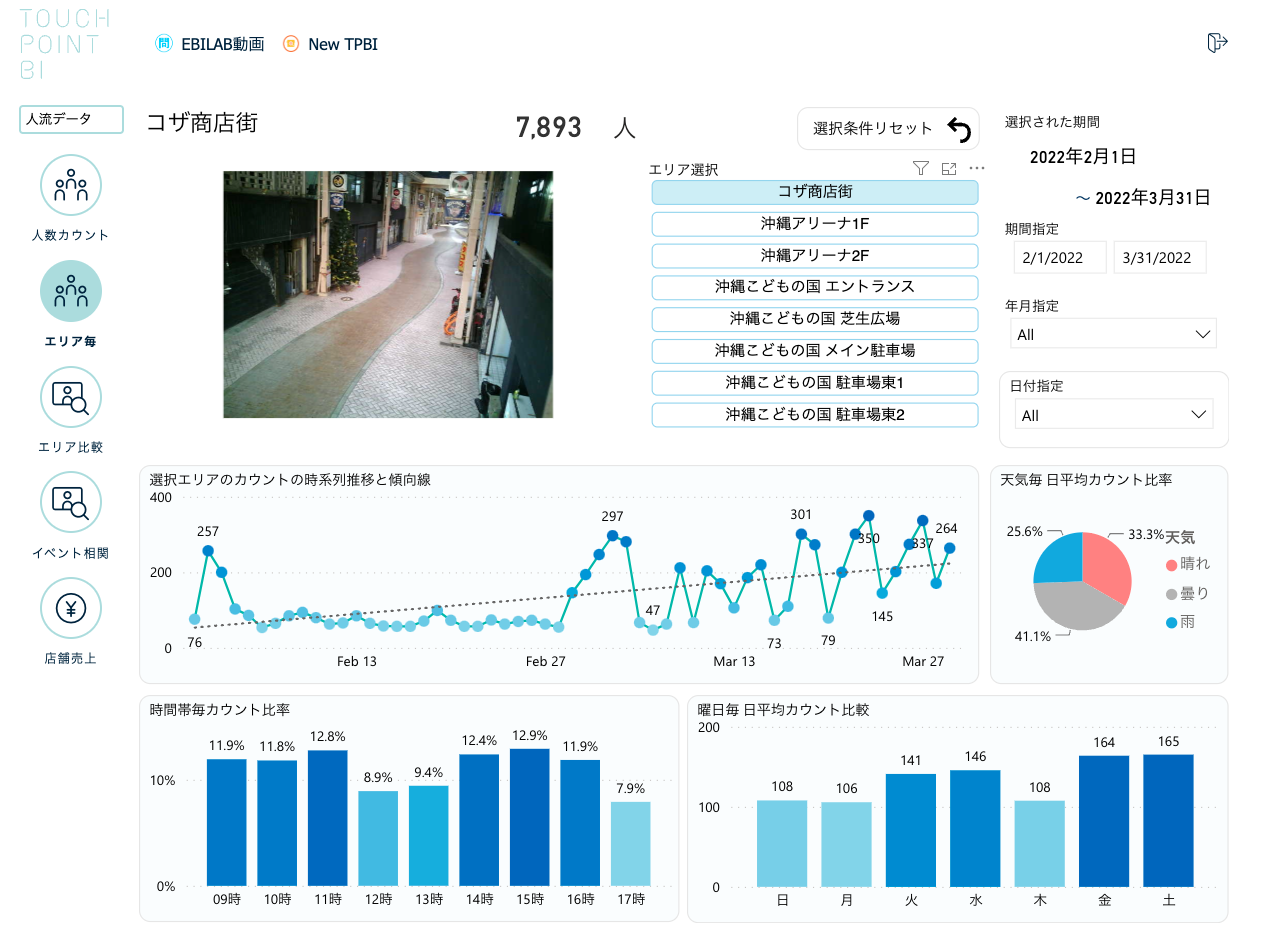This screenshot has height=945, width=1265.
Task: Click the focus mode expand icon
Action: coord(950,169)
